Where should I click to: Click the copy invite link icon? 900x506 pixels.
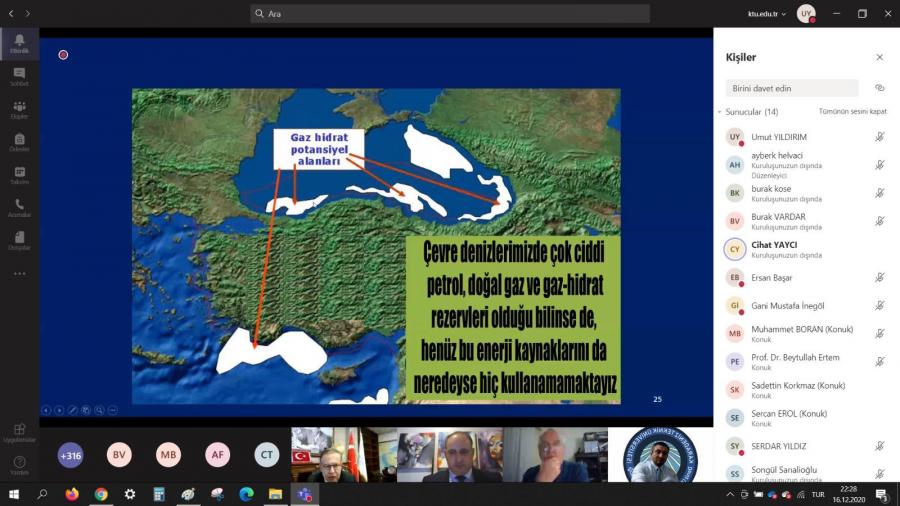tap(879, 88)
